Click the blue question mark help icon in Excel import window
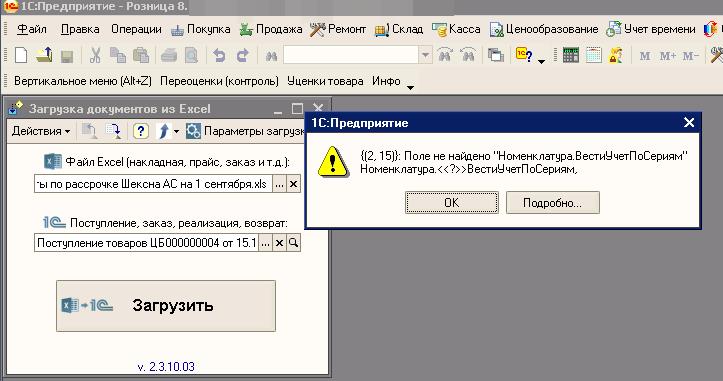Image resolution: width=723 pixels, height=381 pixels. (141, 131)
